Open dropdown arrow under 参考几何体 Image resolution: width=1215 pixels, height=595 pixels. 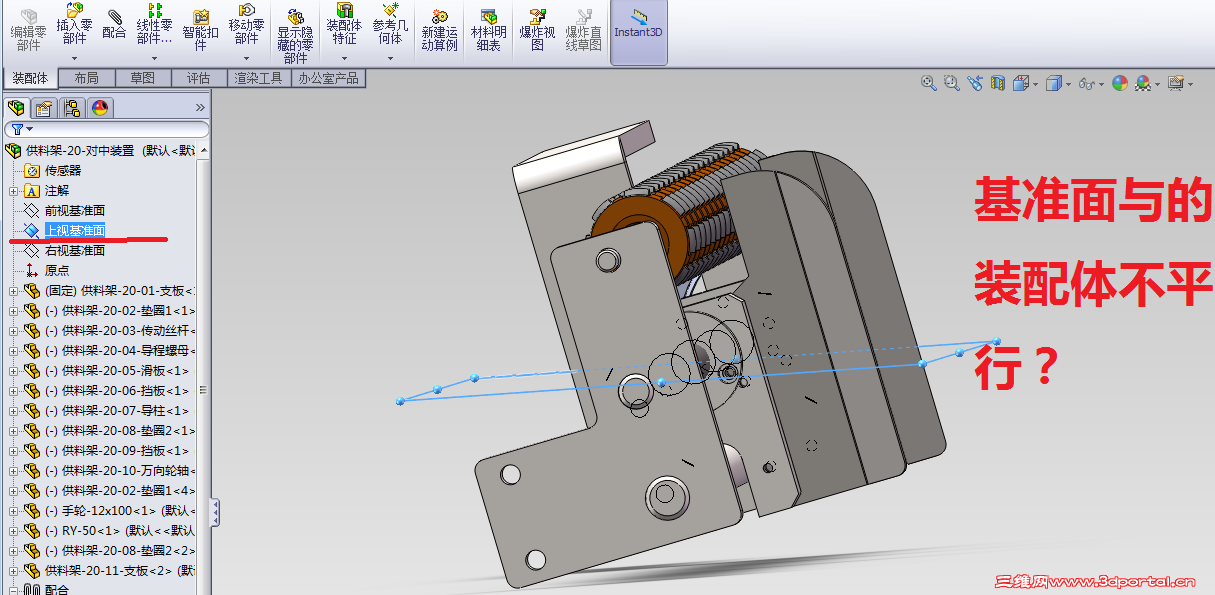click(390, 59)
